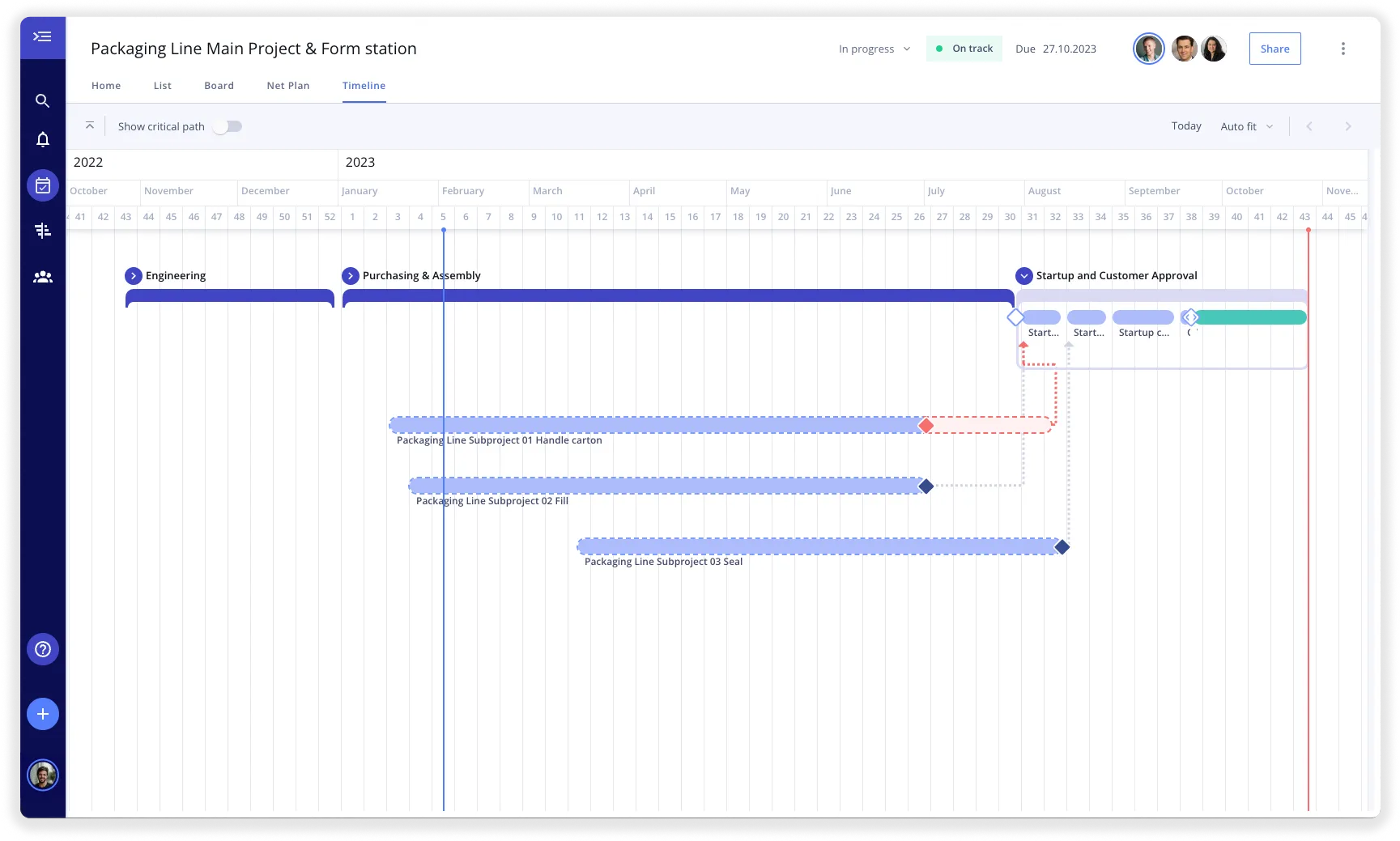Viewport: 1400px width, 841px height.
Task: Open notifications via the bell icon
Action: click(x=42, y=138)
